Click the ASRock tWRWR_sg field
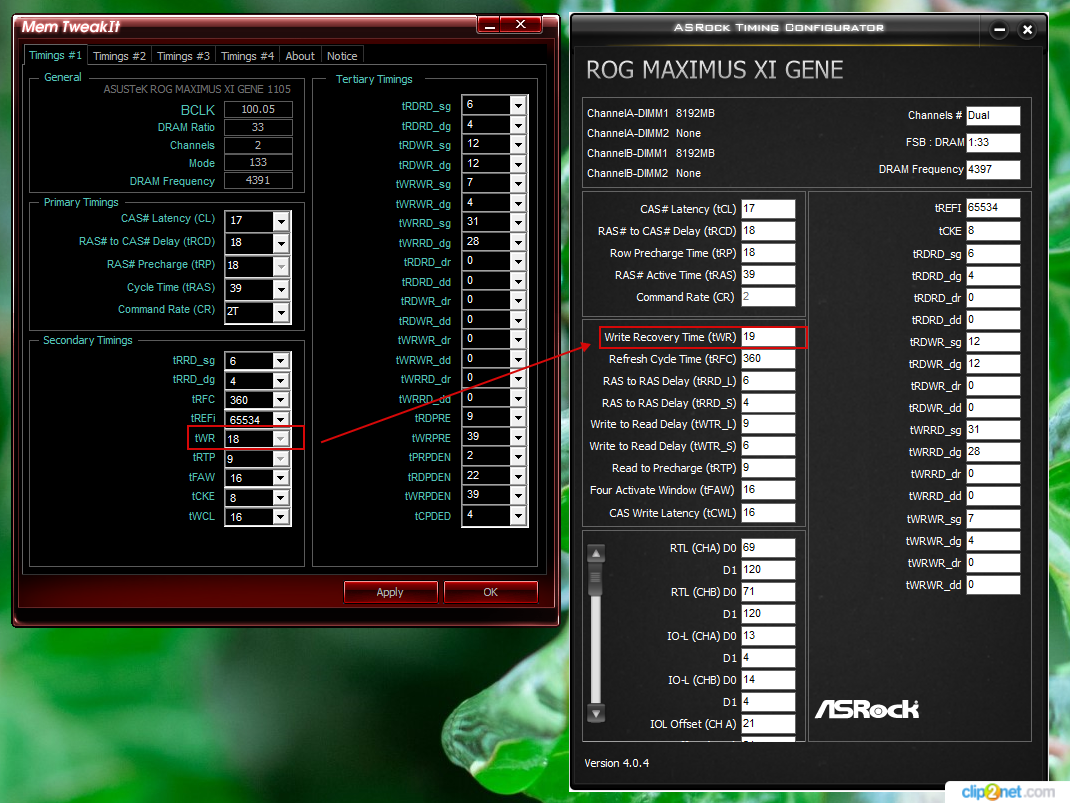The height and width of the screenshot is (803, 1070). coord(993,519)
